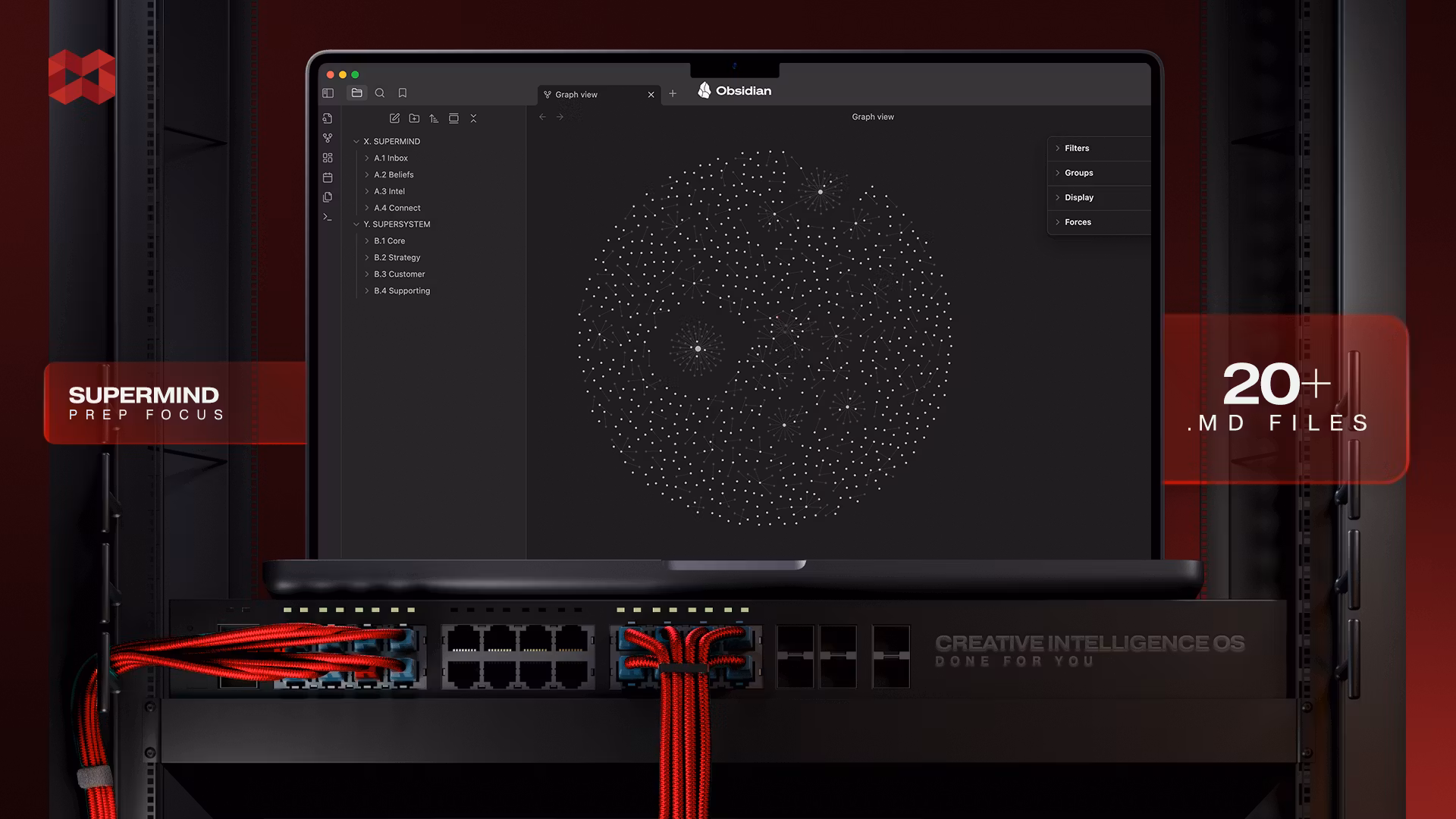Open the quick switcher ribbon icon
This screenshot has width=1456, height=819.
pyautogui.click(x=328, y=118)
